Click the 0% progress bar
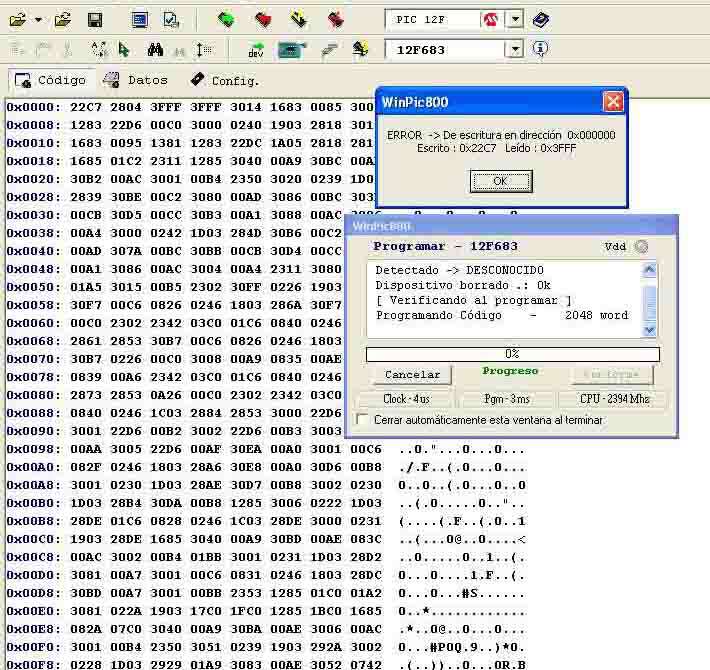Screen dimensions: 710x670 [513, 354]
